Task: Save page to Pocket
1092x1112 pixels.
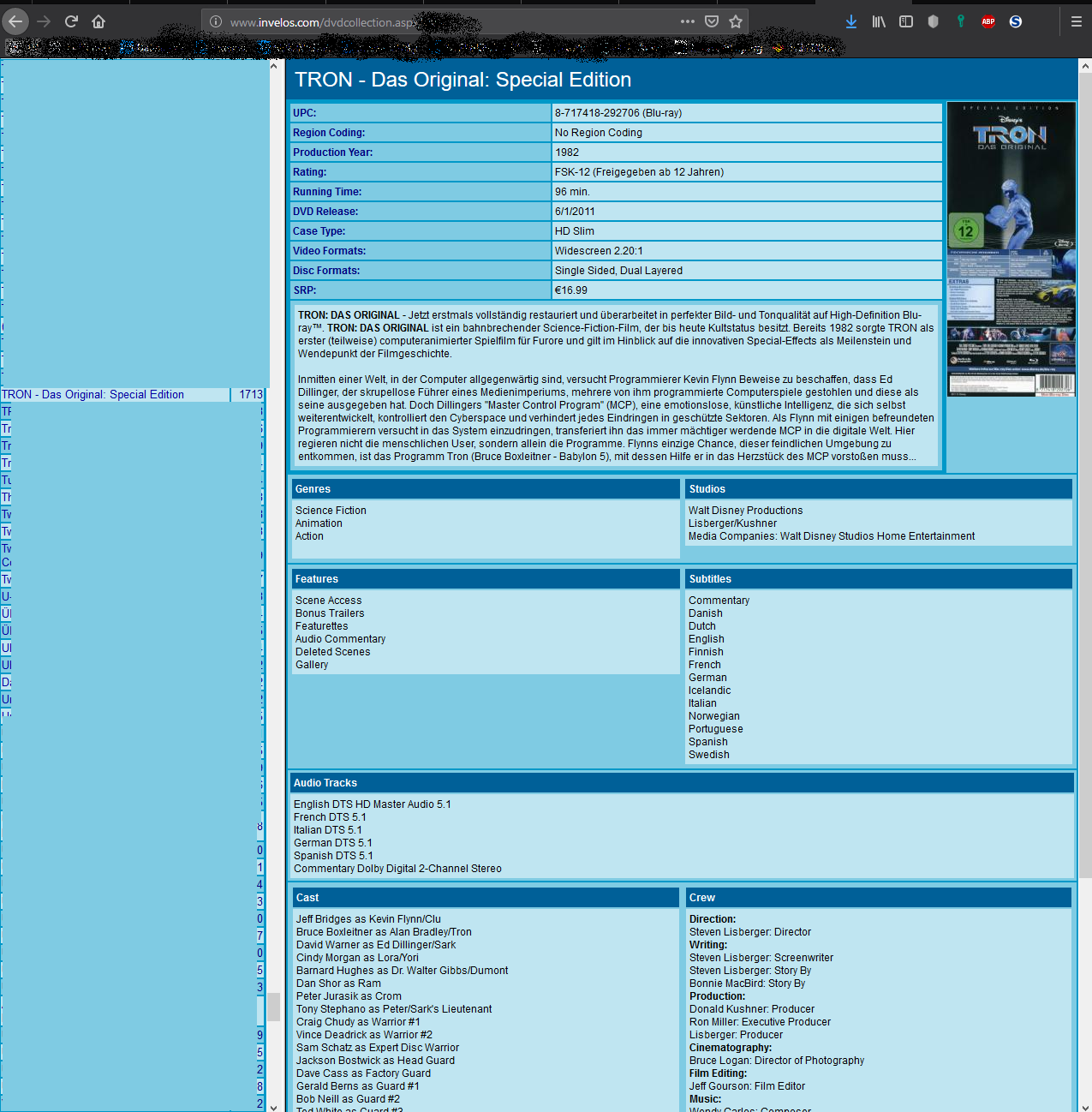Action: coord(712,21)
